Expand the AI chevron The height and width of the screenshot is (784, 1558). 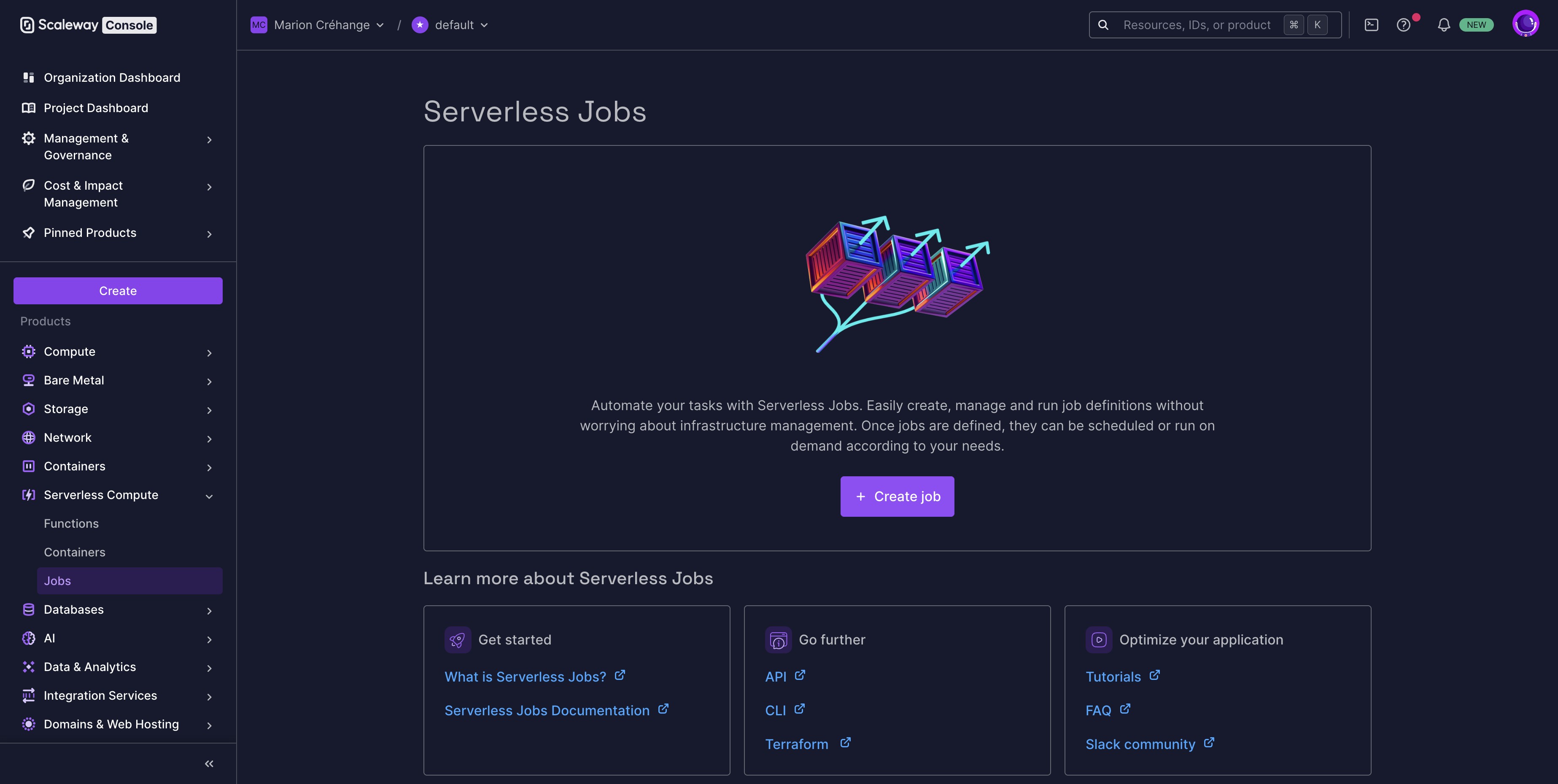(209, 639)
